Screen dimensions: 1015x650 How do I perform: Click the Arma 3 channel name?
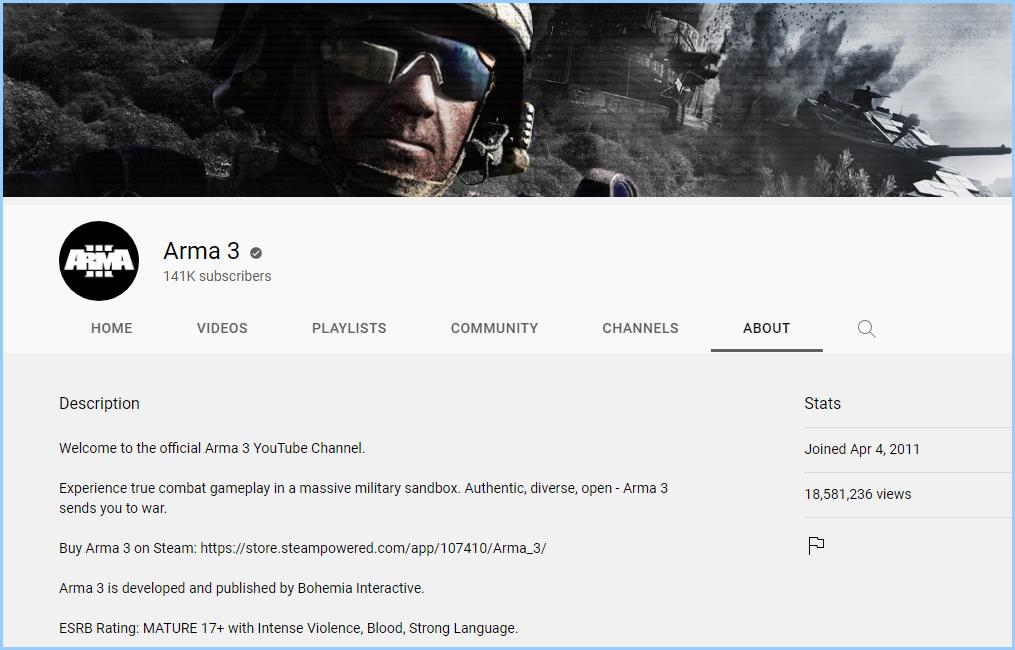[x=201, y=251]
